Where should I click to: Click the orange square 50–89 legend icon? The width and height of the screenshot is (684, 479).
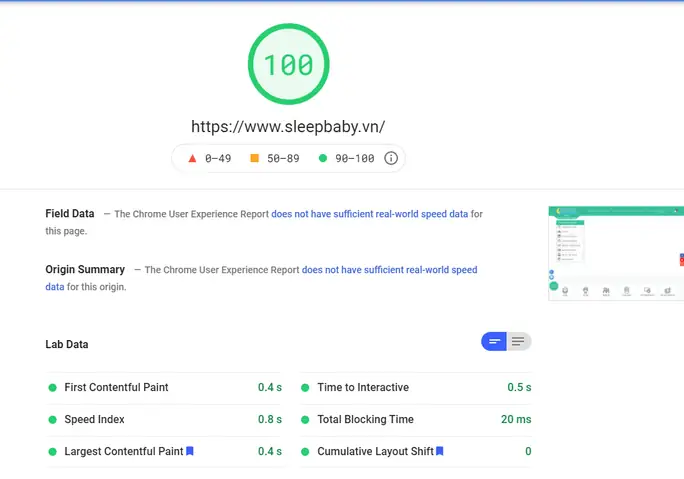(x=254, y=158)
